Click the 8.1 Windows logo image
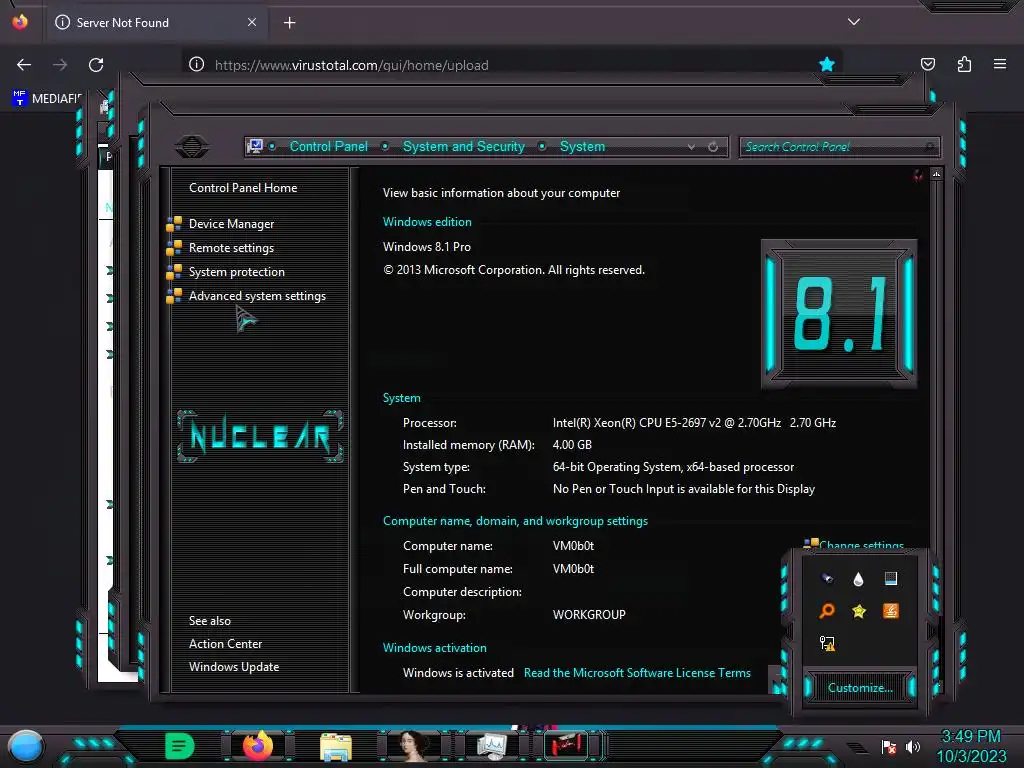The image size is (1024, 768). pos(839,314)
